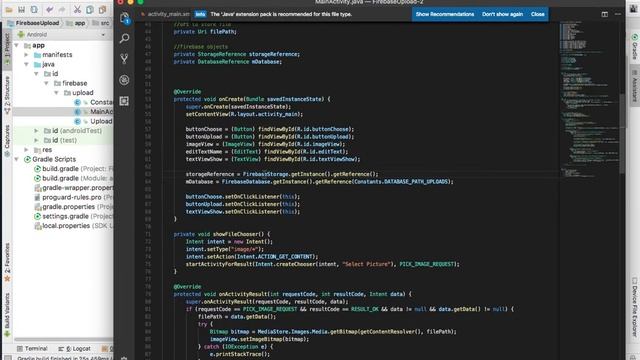640x360 pixels.
Task: Open the Structure side tool tab
Action: [7, 95]
